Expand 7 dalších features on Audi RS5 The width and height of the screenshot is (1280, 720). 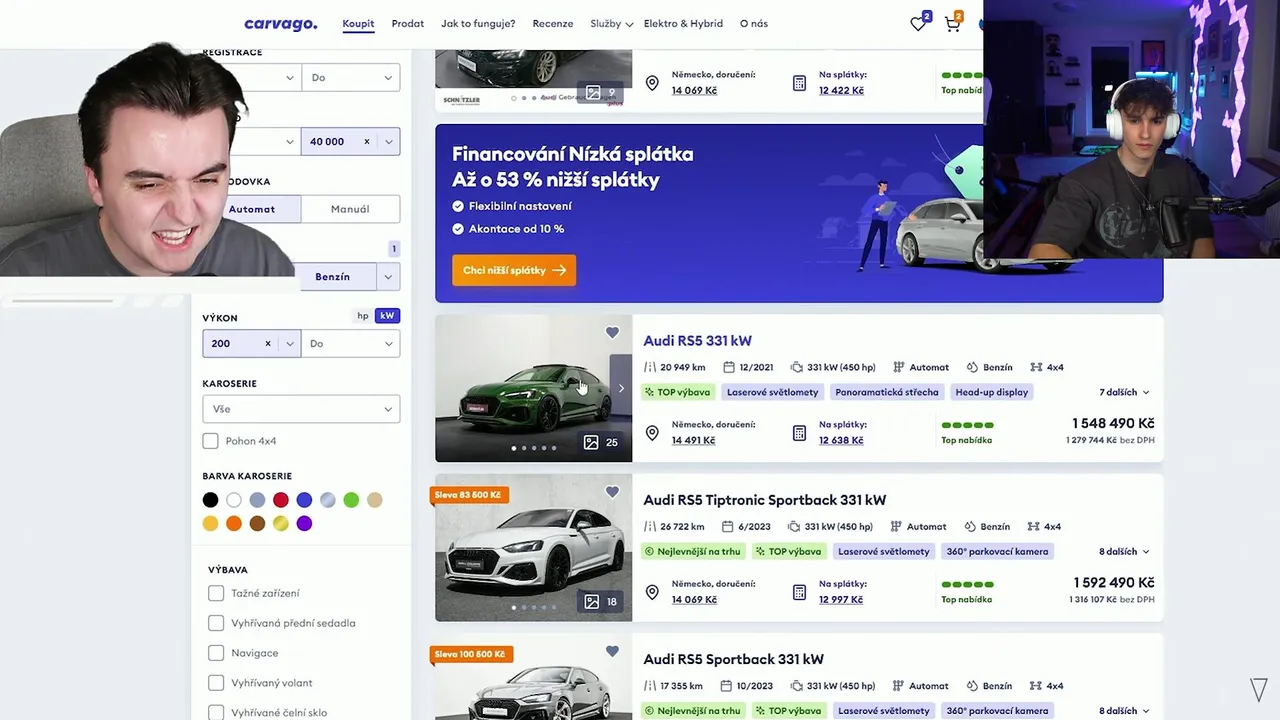pyautogui.click(x=1124, y=392)
